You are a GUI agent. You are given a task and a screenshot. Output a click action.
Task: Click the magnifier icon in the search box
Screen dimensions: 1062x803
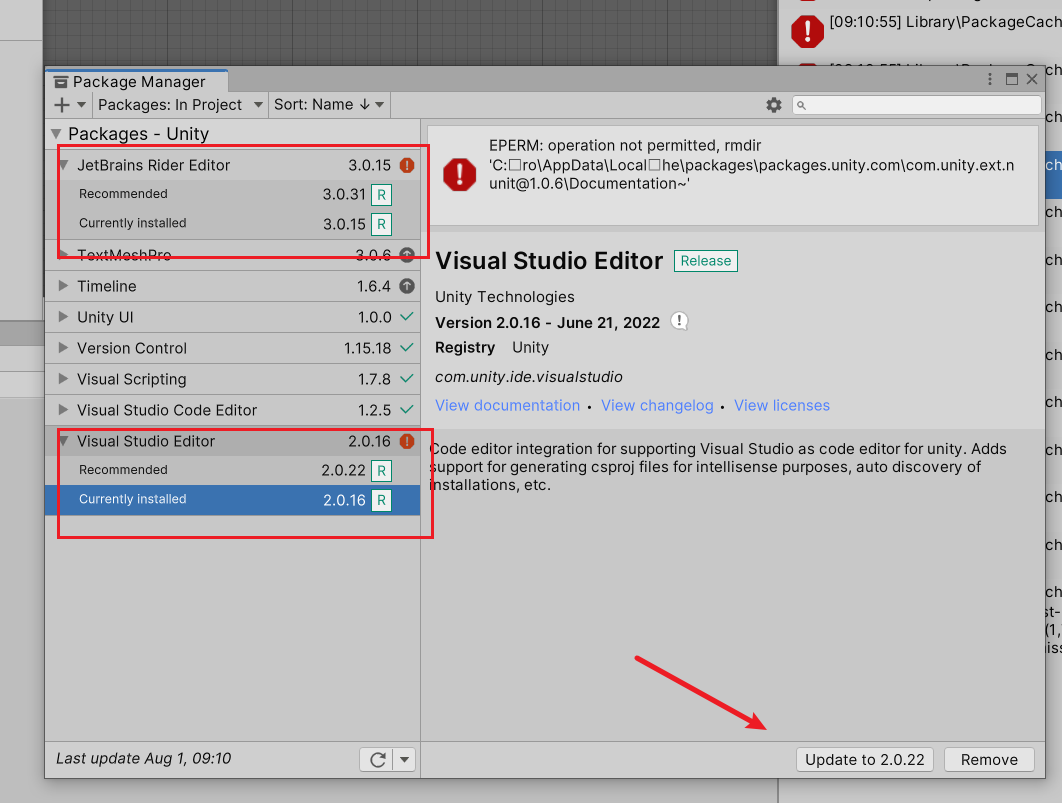click(x=801, y=105)
